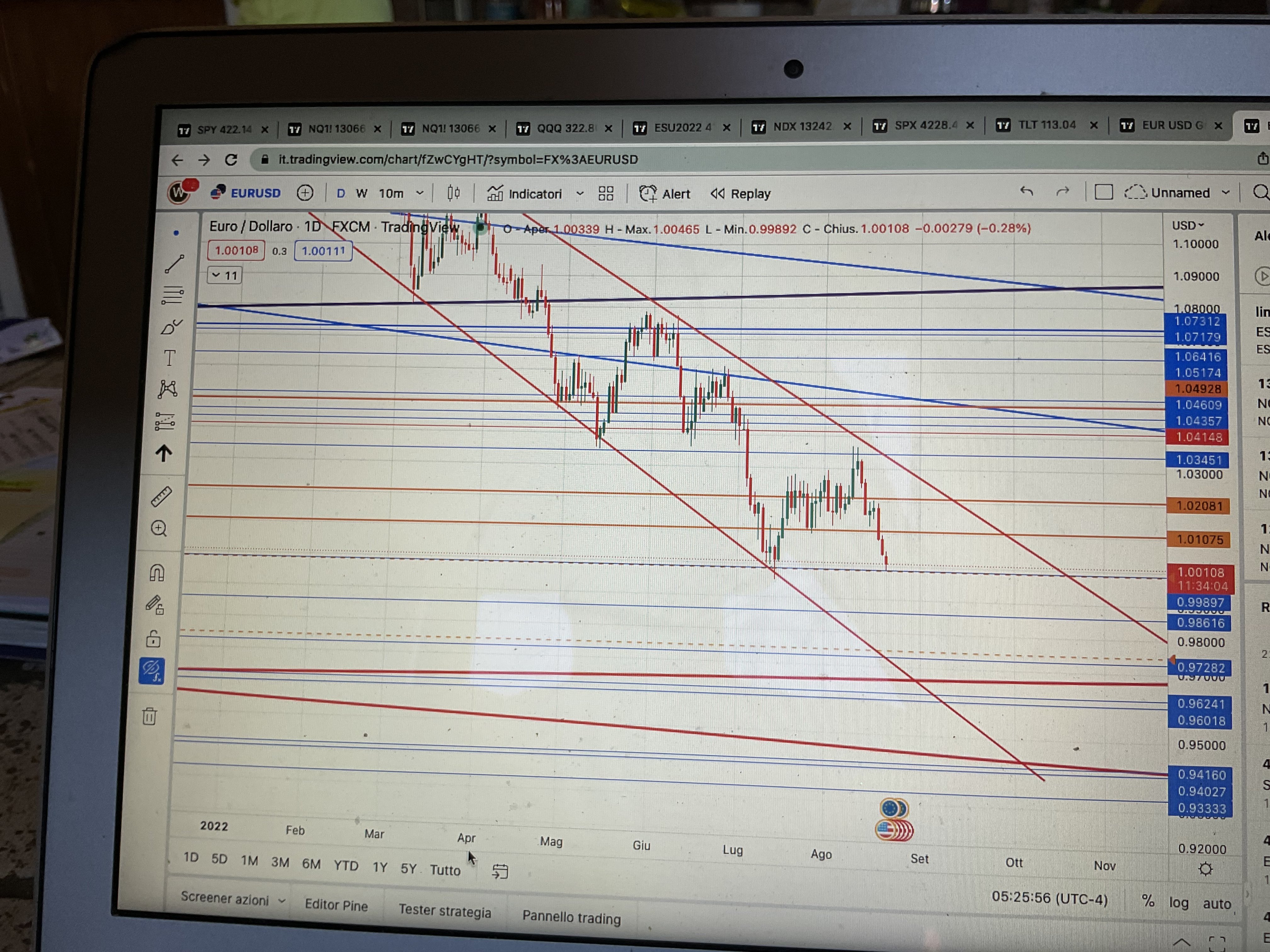Click the blue buy price 1.00111 button
The height and width of the screenshot is (952, 1270).
pos(323,251)
